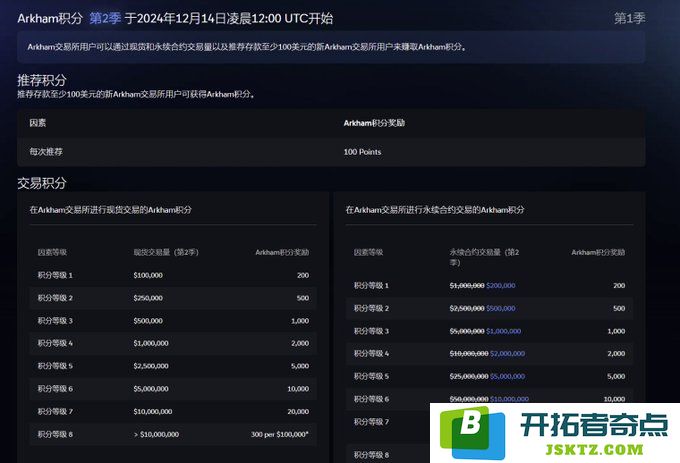Click the blue '$2,000,000' perpetual volume
Image resolution: width=680 pixels, height=463 pixels.
(507, 354)
